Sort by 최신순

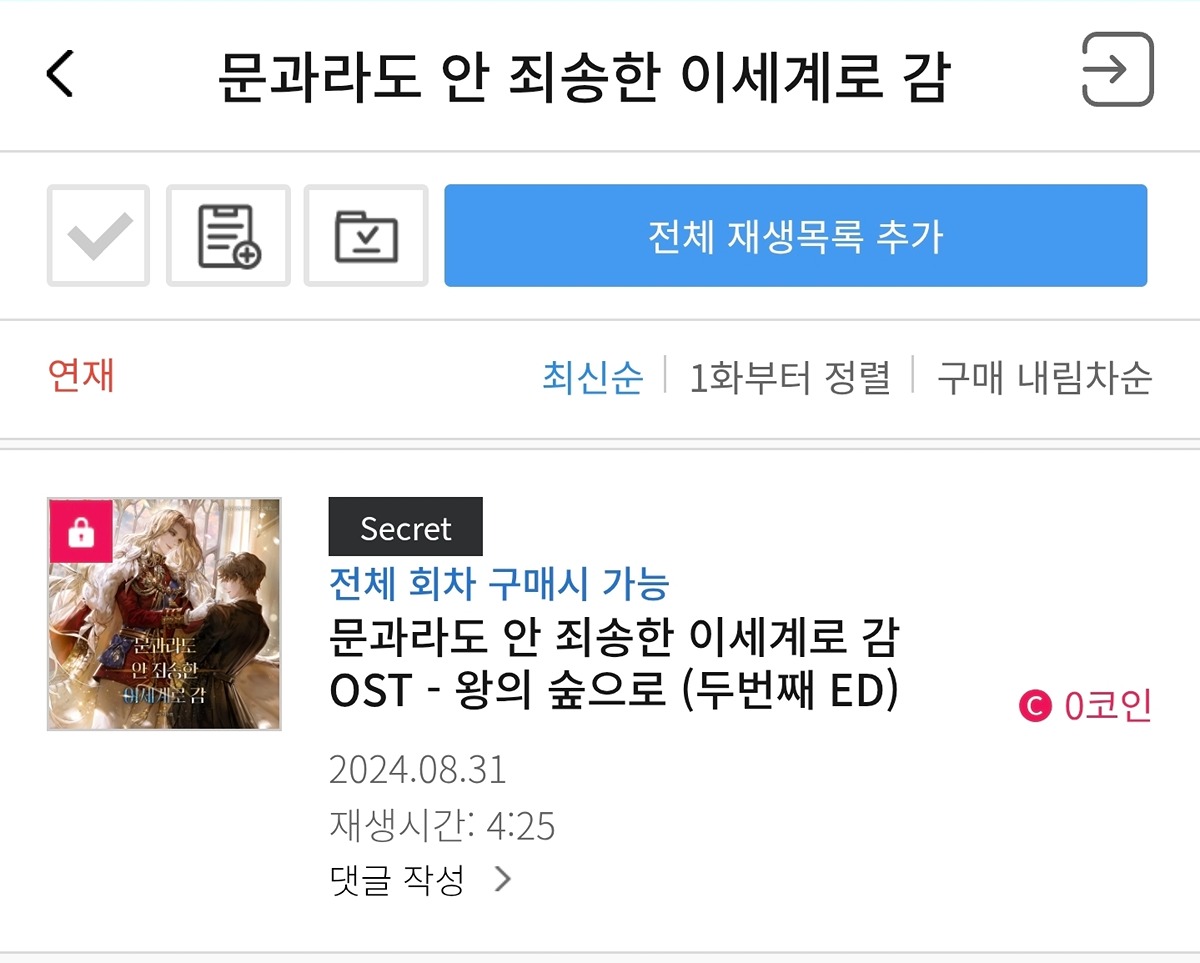click(593, 378)
